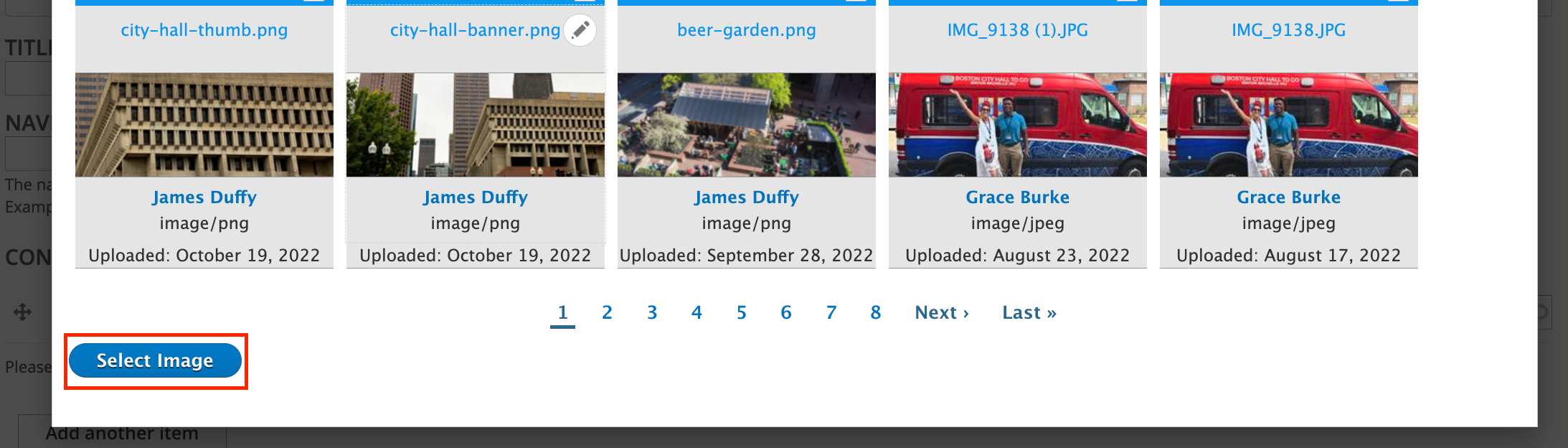Select the city-hall-banner image thumbnail
This screenshot has width=1568, height=448.
click(475, 125)
